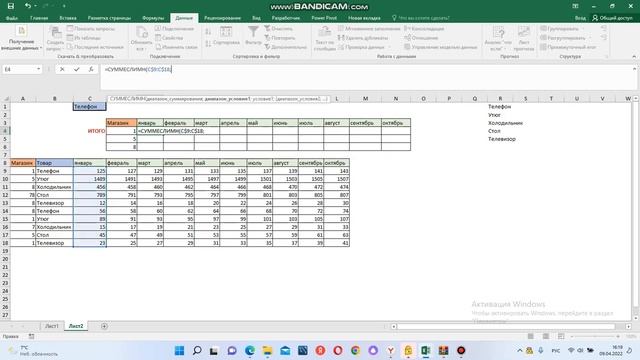640x360 pixels.
Task: Click Последние источники in the ribbon
Action: pos(95,47)
